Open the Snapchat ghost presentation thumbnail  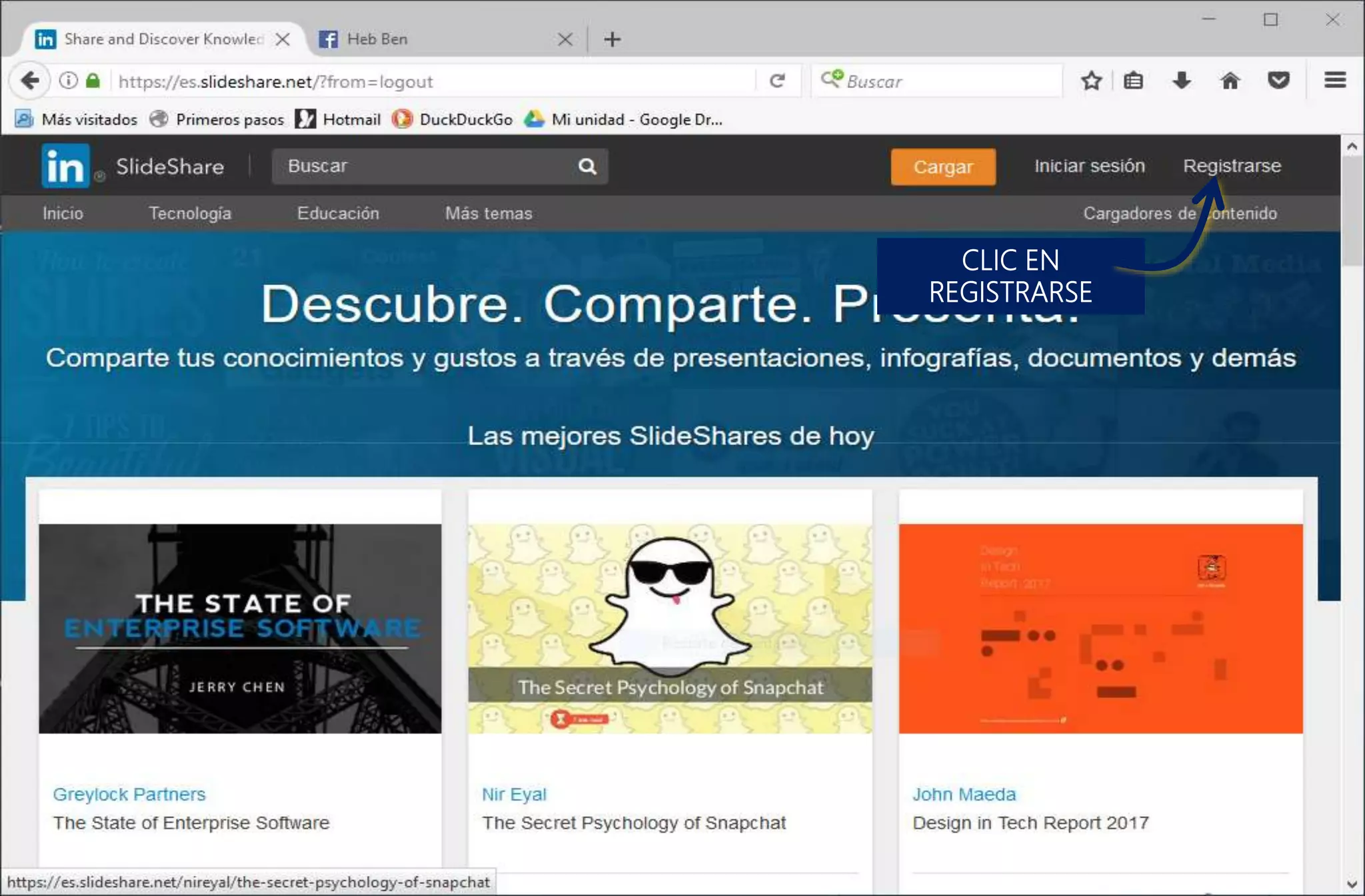[670, 628]
